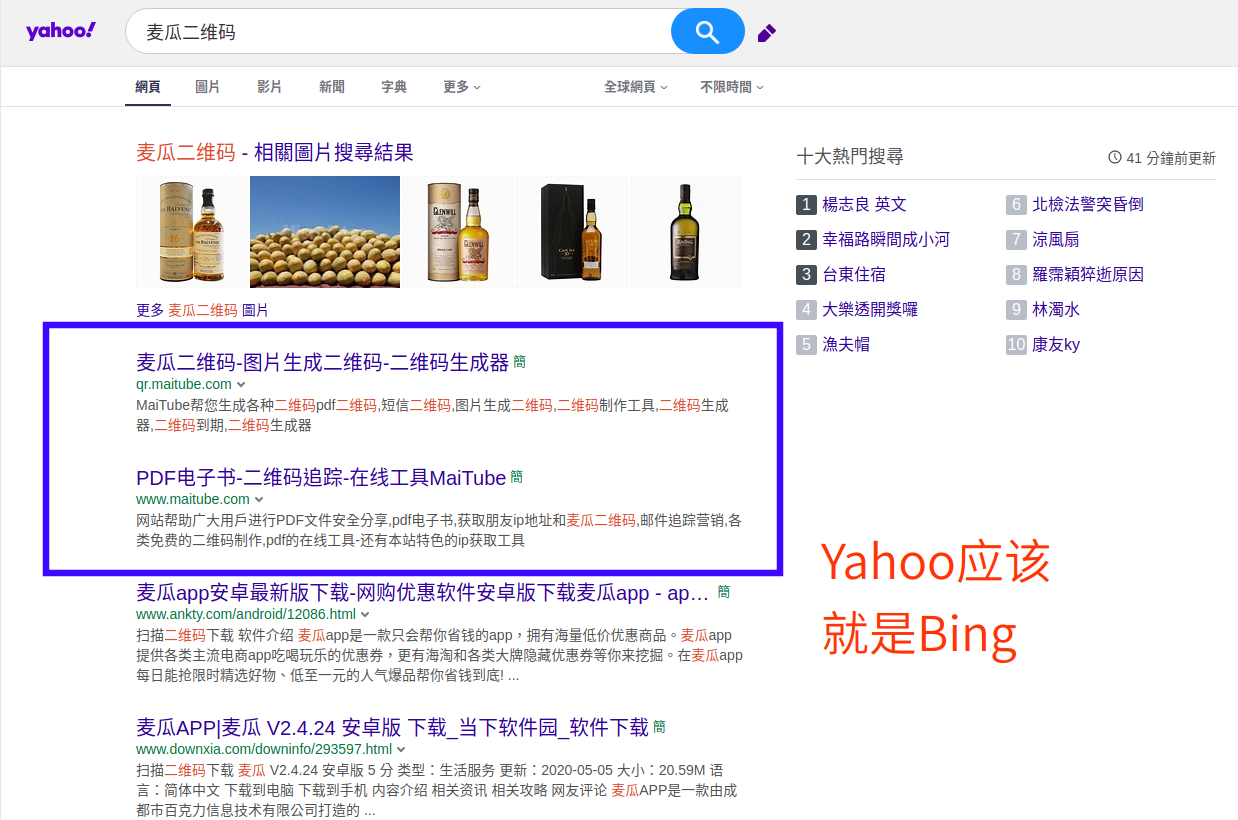
Task: Click the qr.maitube.com URL text
Action: 184,384
